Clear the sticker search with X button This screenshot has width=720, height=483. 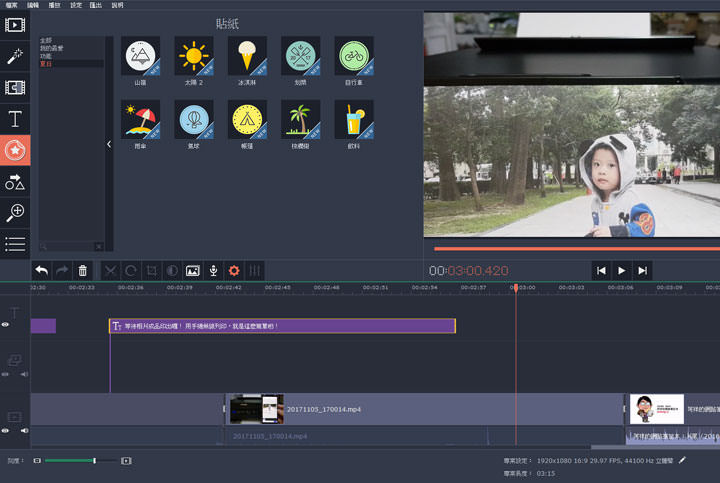click(99, 247)
